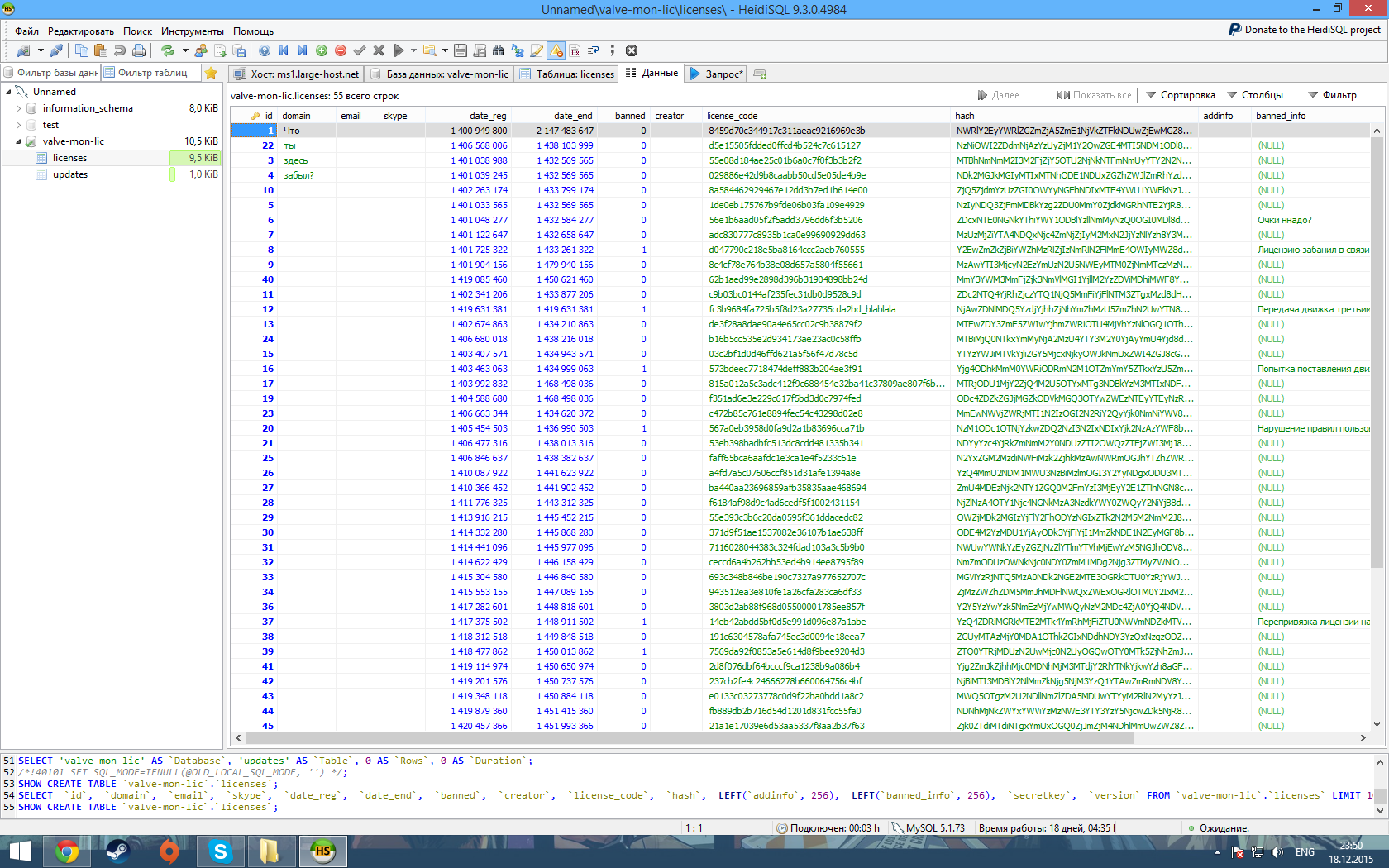
Task: Click the Показать все button
Action: point(1094,95)
